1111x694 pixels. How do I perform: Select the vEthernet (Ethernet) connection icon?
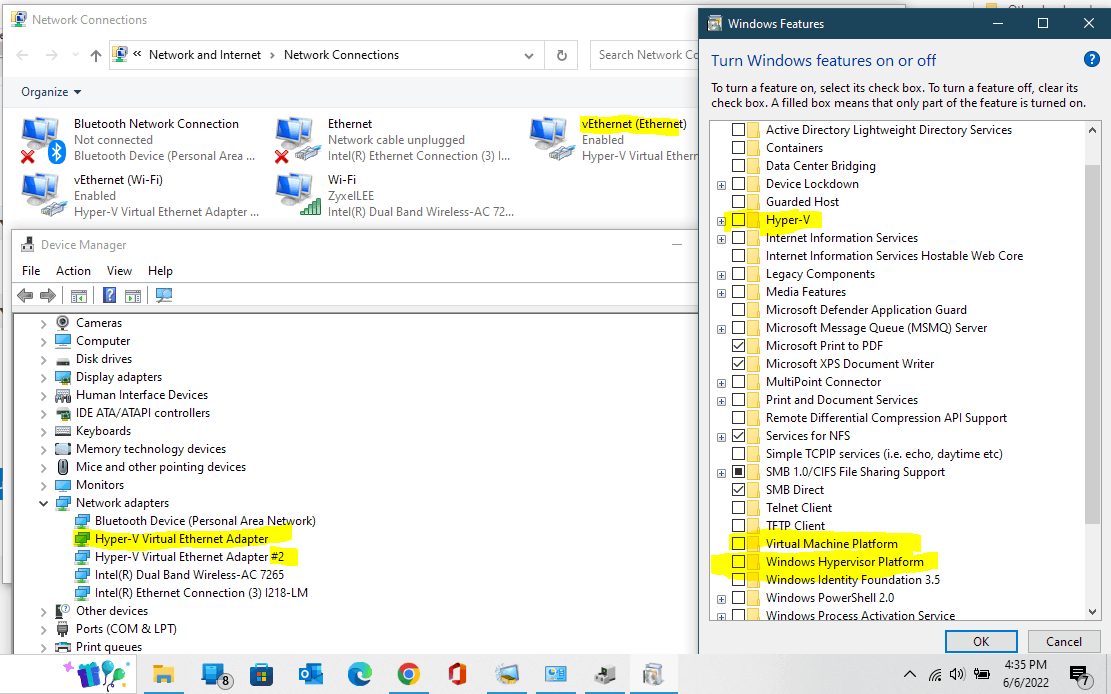point(551,139)
